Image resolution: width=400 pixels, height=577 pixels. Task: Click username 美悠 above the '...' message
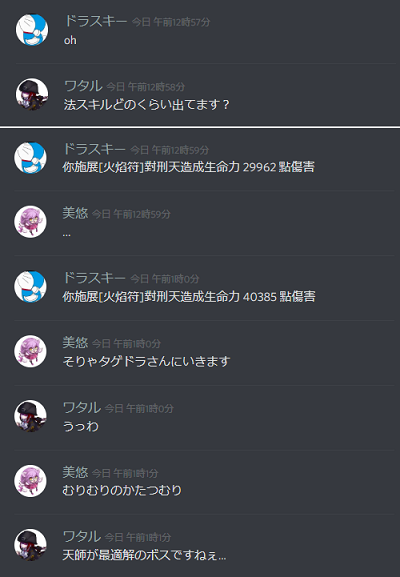75,213
